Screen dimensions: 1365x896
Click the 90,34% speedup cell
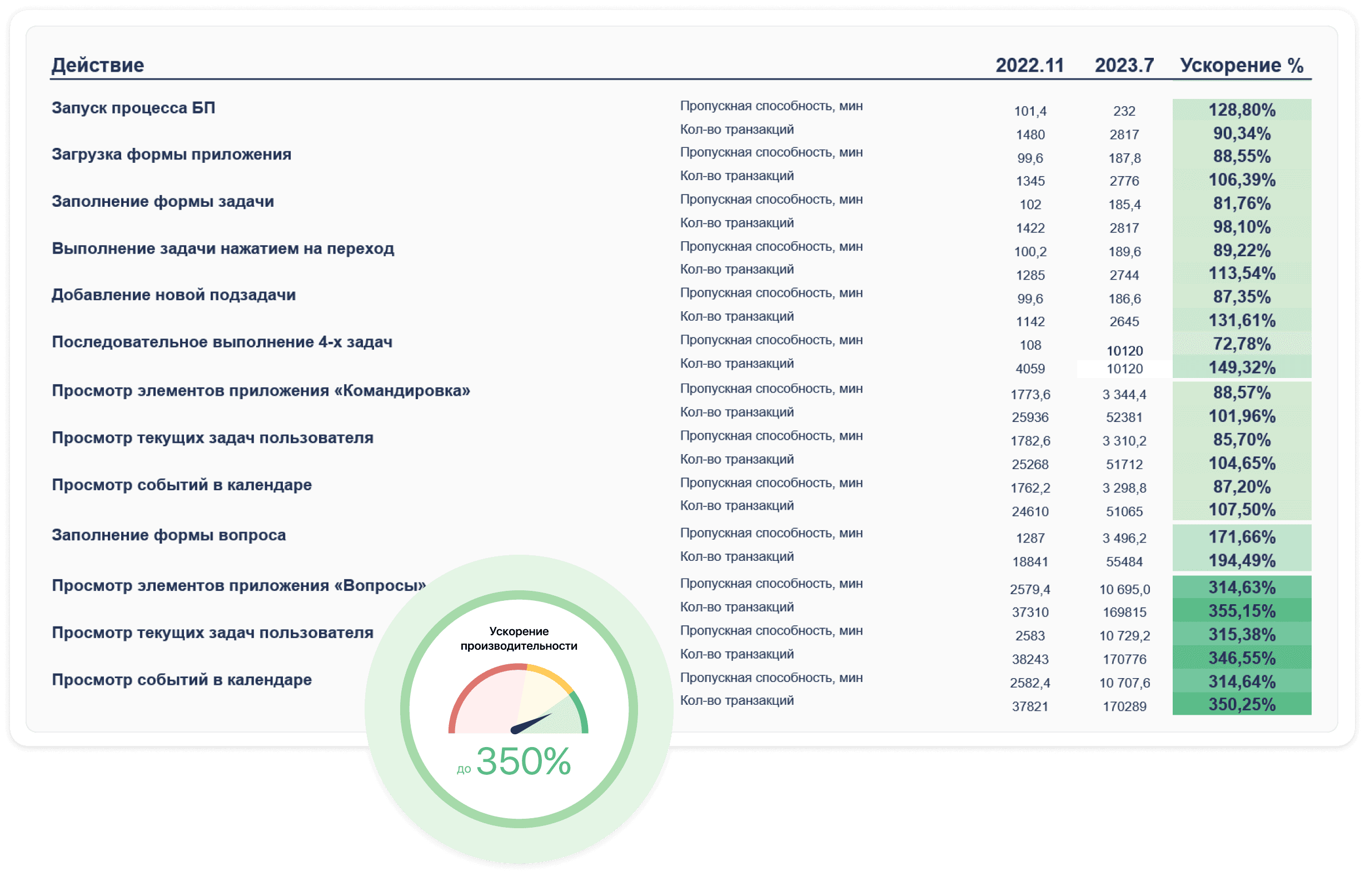point(1242,133)
